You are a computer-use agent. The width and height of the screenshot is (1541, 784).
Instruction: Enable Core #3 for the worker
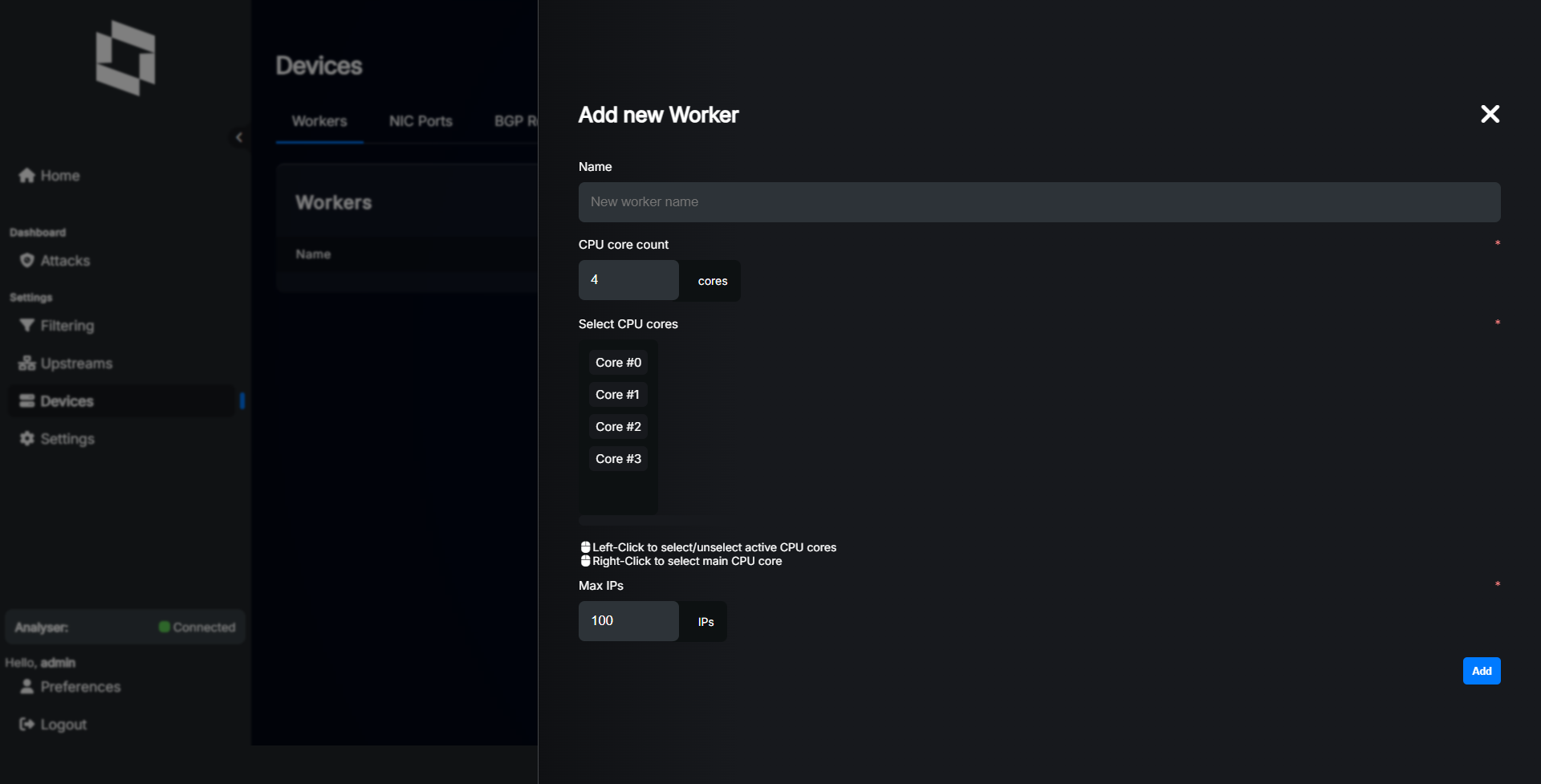pyautogui.click(x=617, y=458)
